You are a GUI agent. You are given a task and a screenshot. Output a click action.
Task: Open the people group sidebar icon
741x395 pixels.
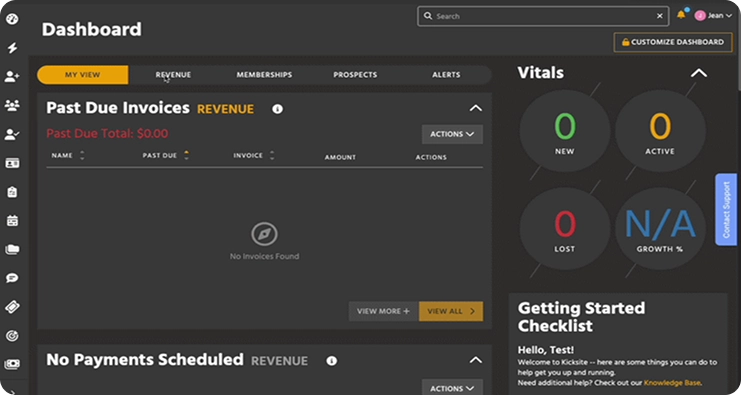[12, 106]
